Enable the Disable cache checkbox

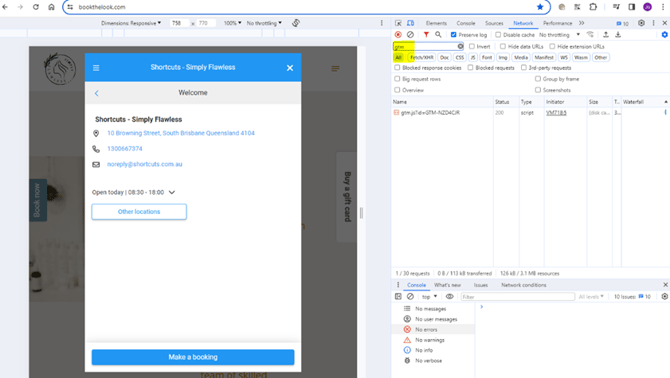click(498, 35)
